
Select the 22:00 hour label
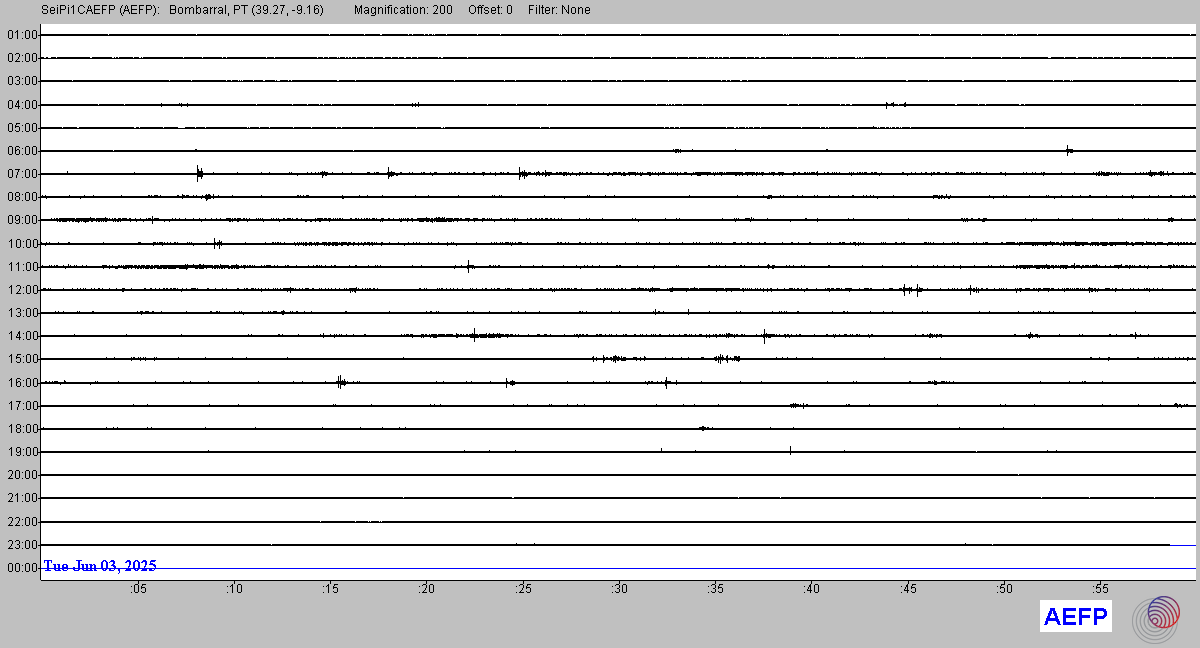pos(22,522)
